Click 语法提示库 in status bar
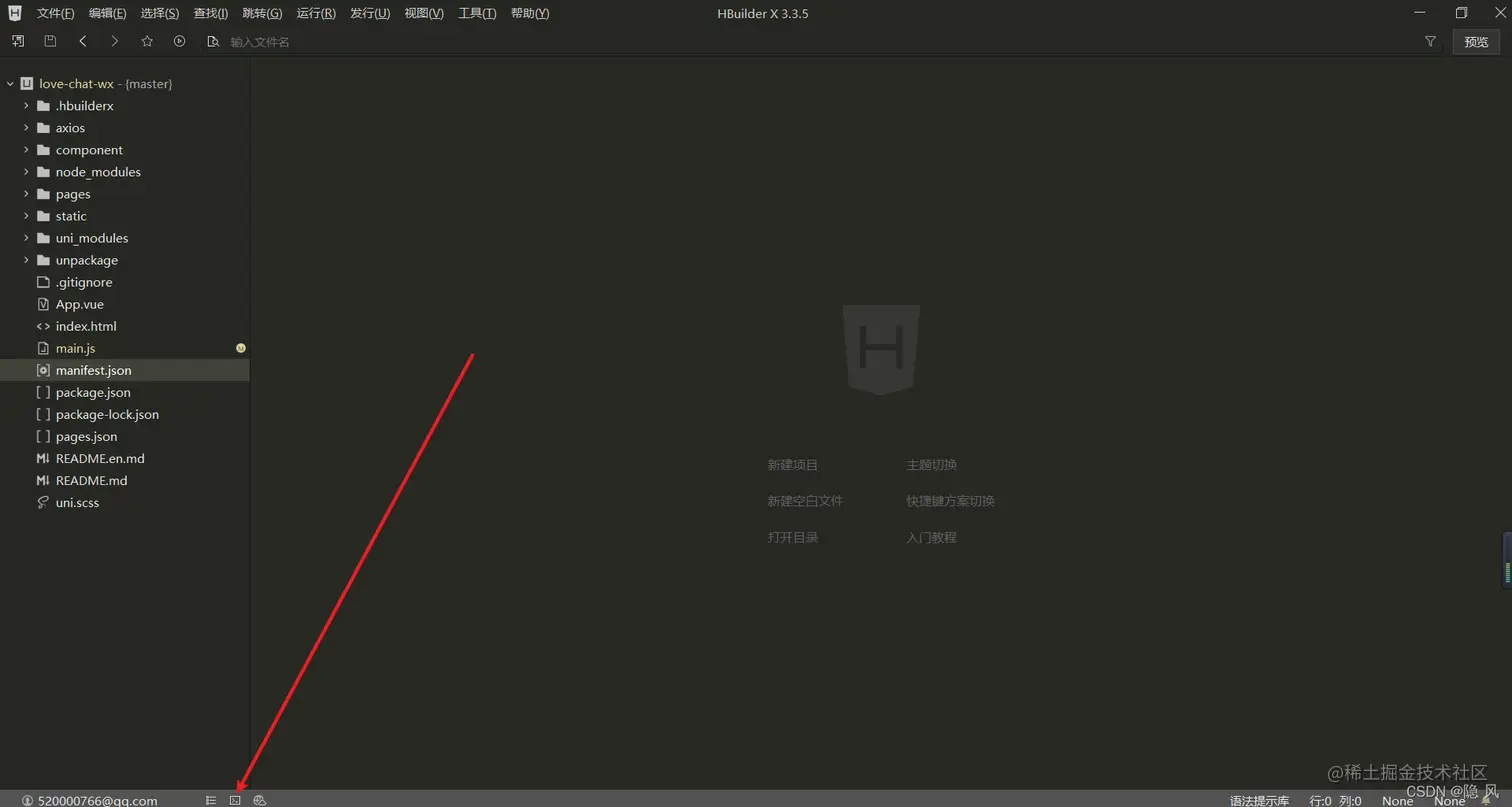The width and height of the screenshot is (1512, 807). pyautogui.click(x=1259, y=800)
